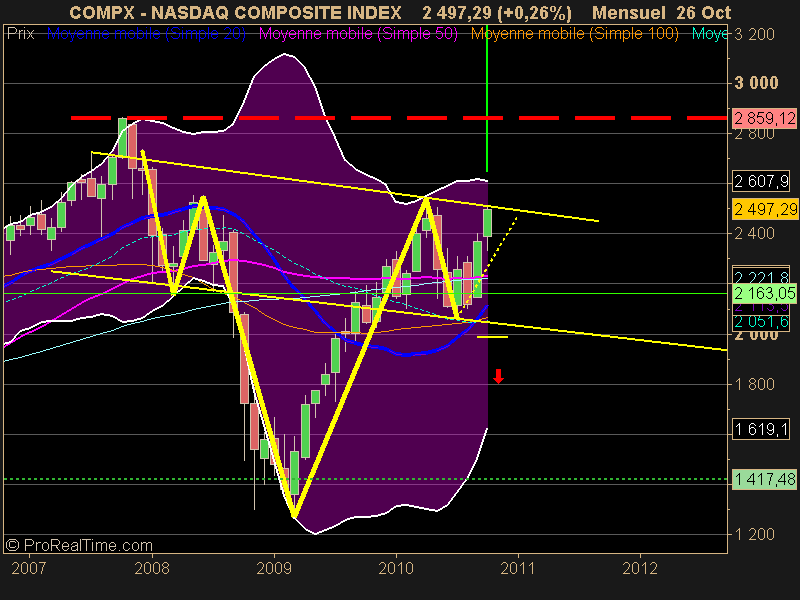Click 'Moyenne mobile (Simple 100)' legend entry

tap(574, 34)
